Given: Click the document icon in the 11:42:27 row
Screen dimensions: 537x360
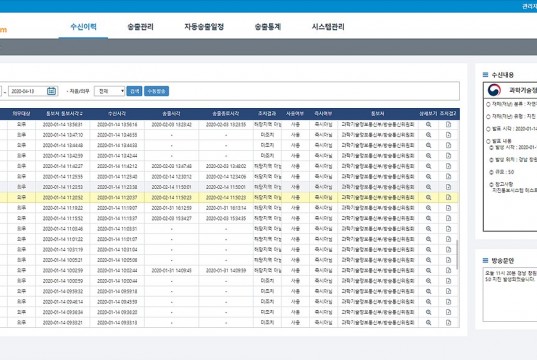Looking at the screenshot, I should coord(448,166).
